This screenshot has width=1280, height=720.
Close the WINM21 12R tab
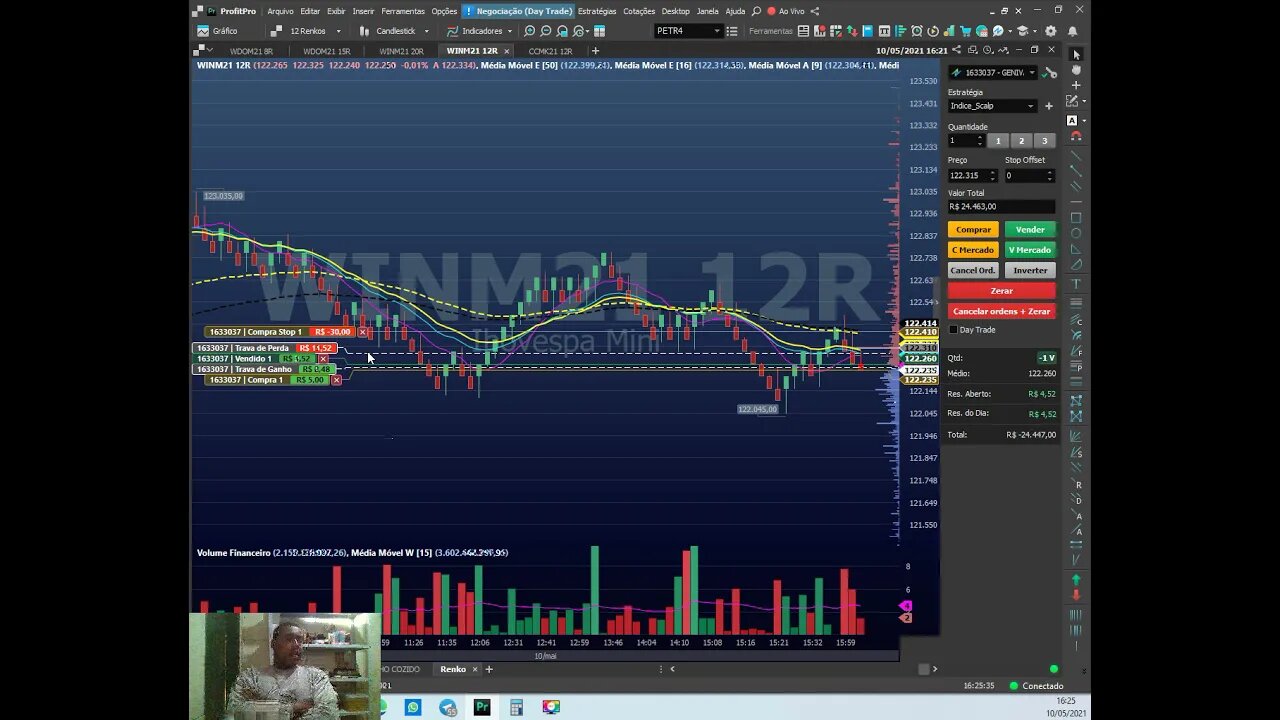[506, 51]
